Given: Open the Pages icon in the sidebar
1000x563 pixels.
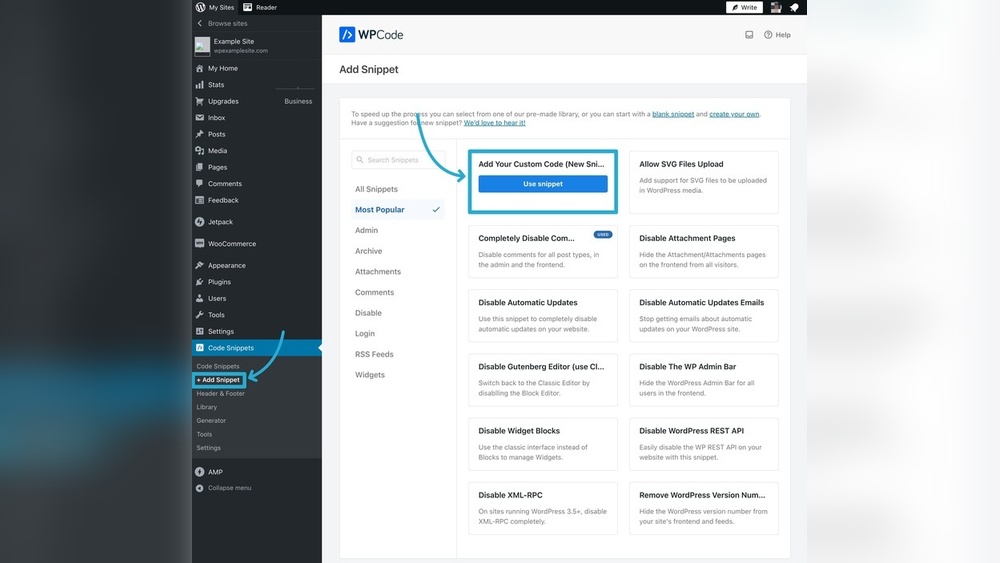Looking at the screenshot, I should point(200,167).
